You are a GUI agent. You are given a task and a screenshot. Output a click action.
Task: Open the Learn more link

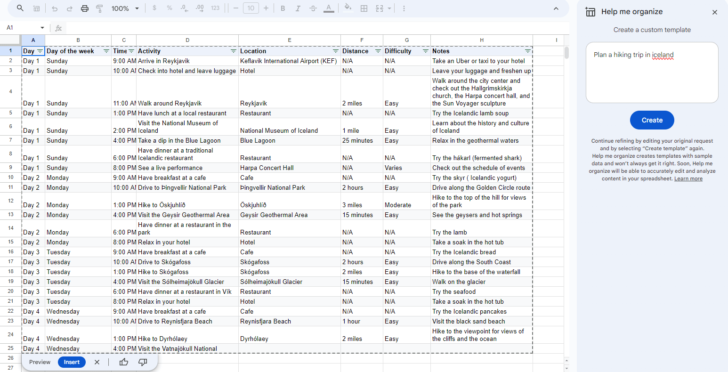688,179
